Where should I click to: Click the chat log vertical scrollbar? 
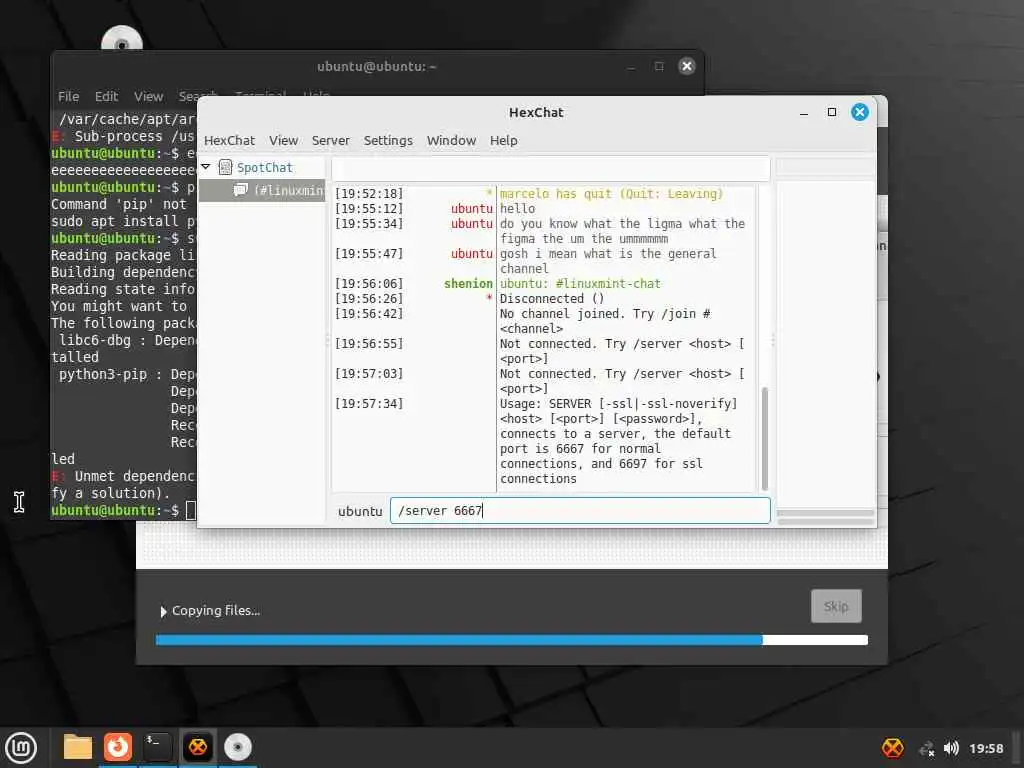[764, 438]
